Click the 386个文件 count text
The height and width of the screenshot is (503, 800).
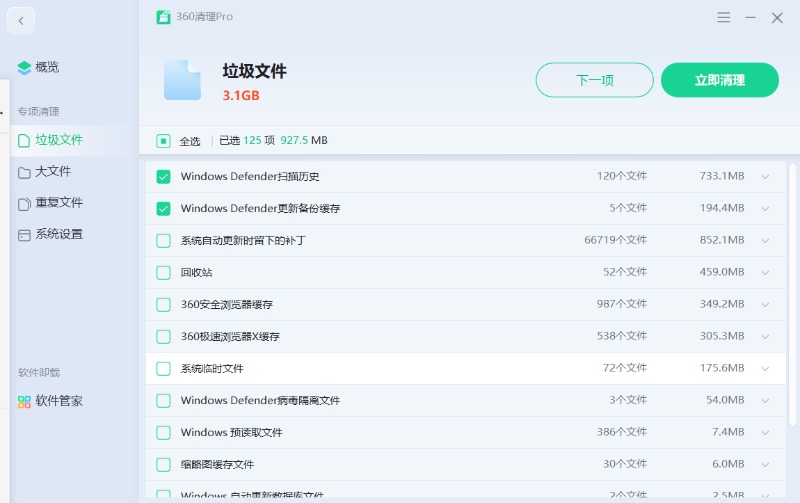click(x=622, y=433)
